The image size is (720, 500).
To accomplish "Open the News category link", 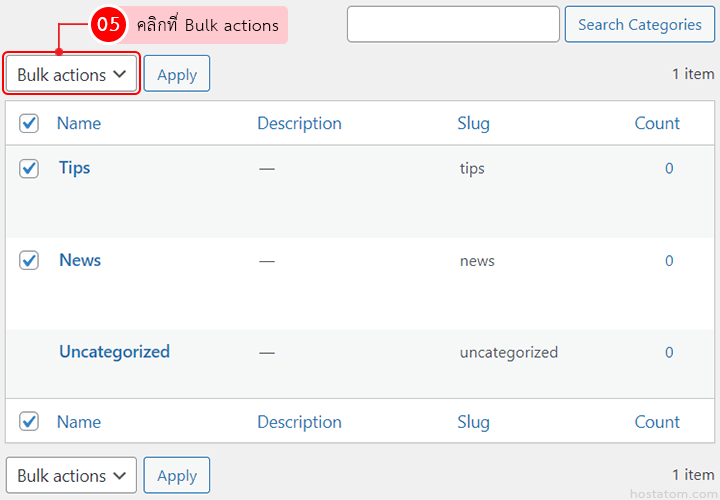I will pyautogui.click(x=80, y=260).
